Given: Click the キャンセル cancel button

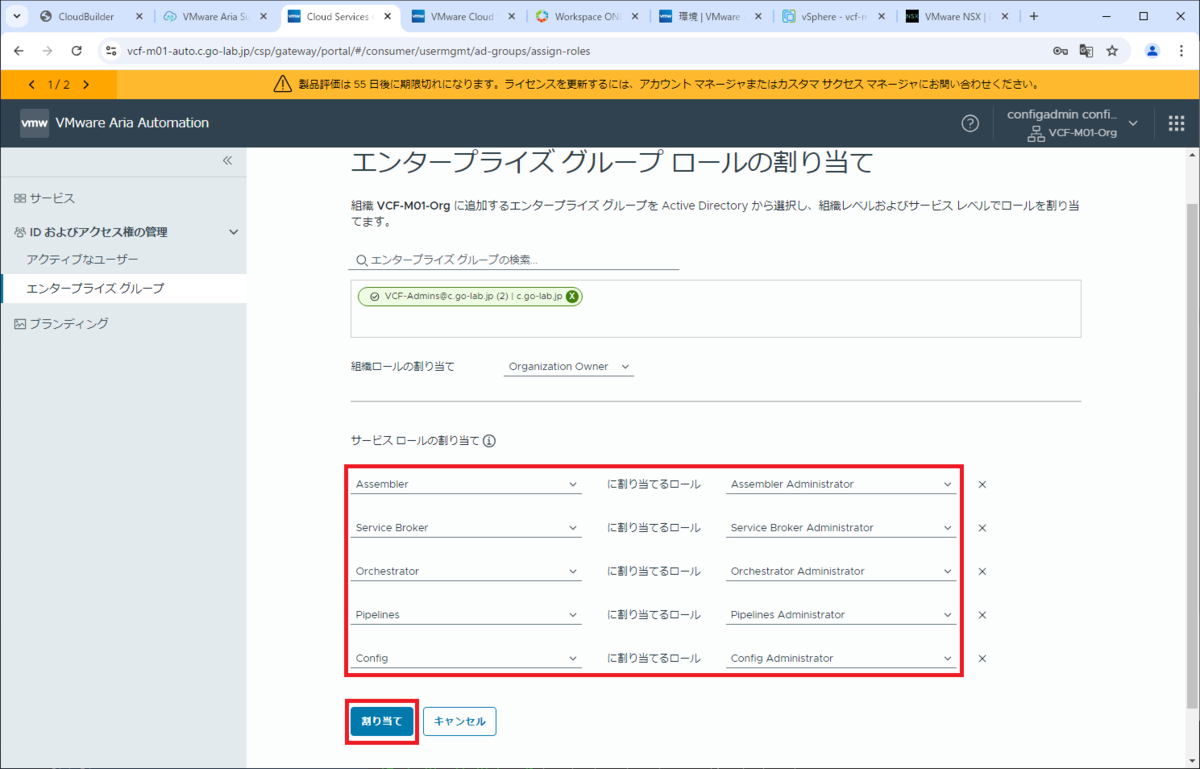Looking at the screenshot, I should coord(460,721).
